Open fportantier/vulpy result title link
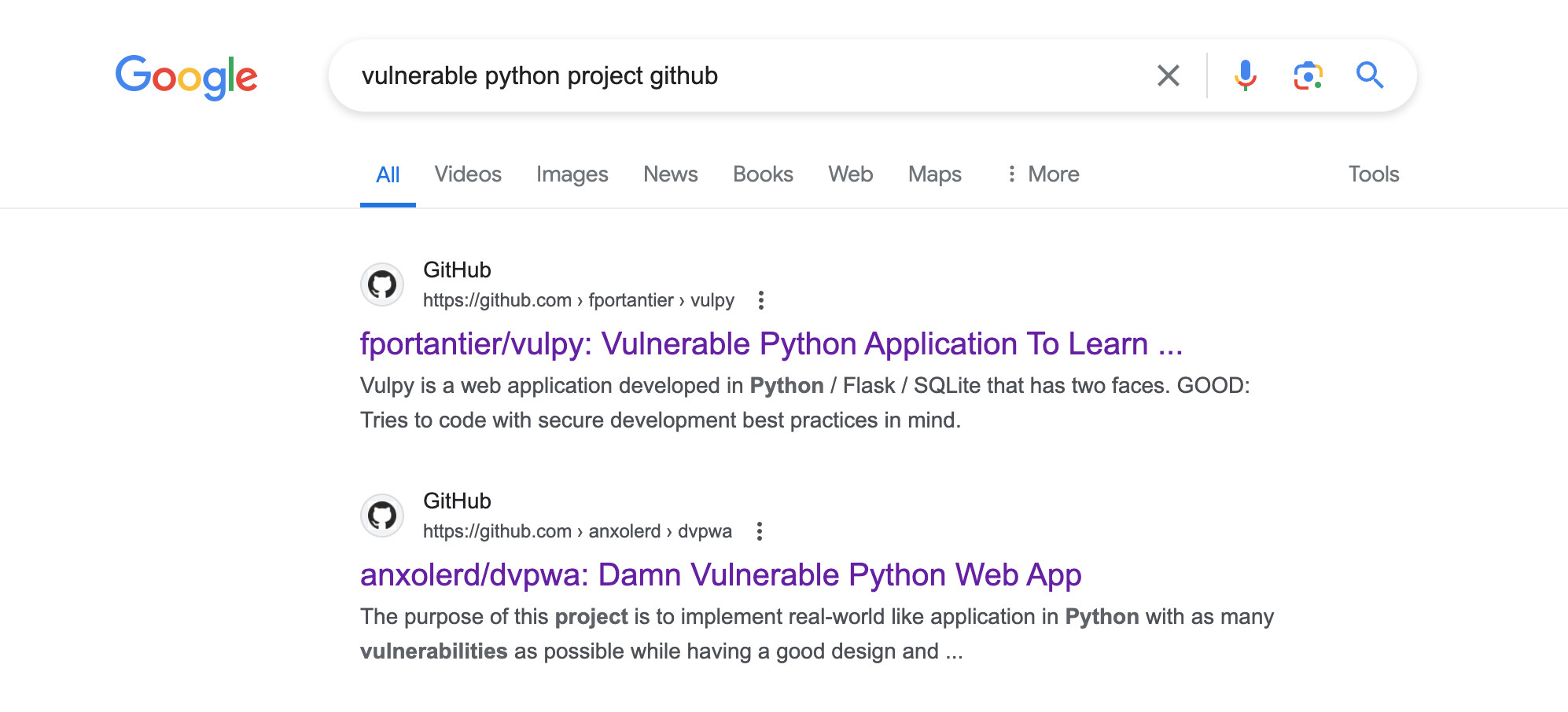Viewport: 1568px width, 712px height. click(x=771, y=344)
